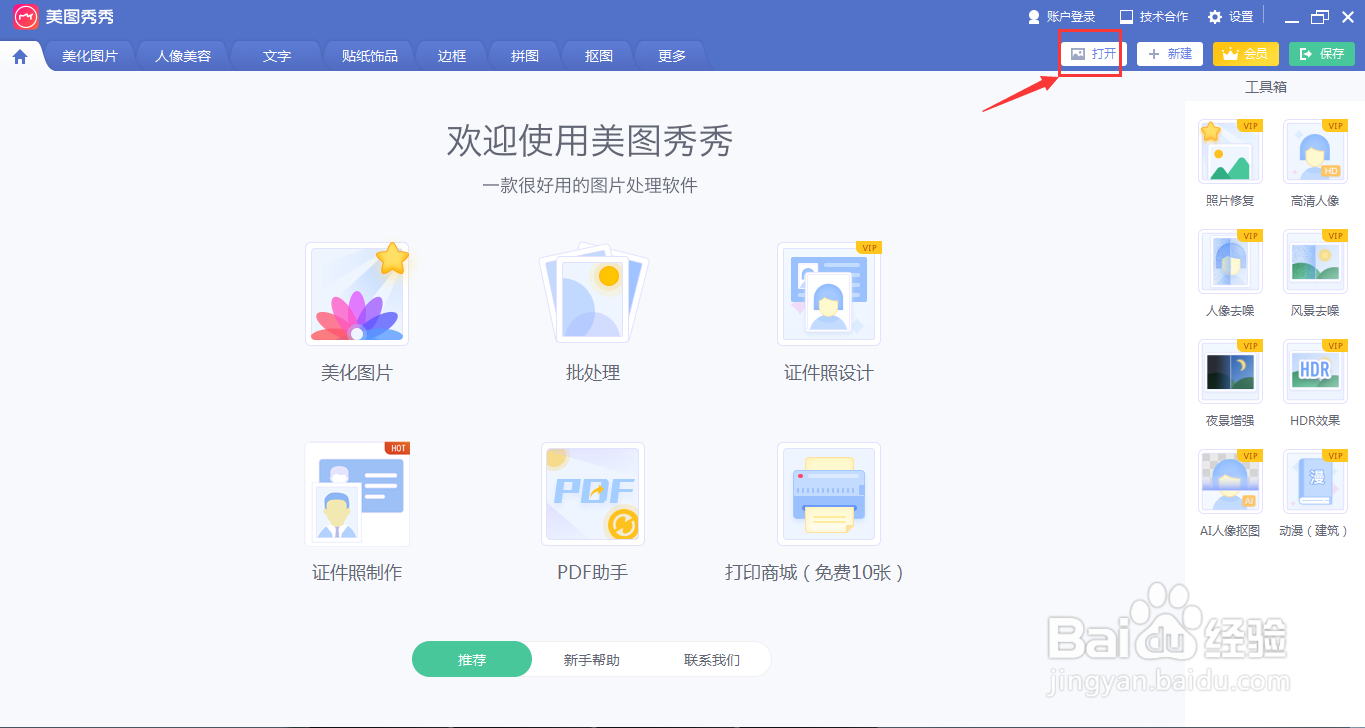
Task: Switch to the 美化图片 tab
Action: [90, 56]
